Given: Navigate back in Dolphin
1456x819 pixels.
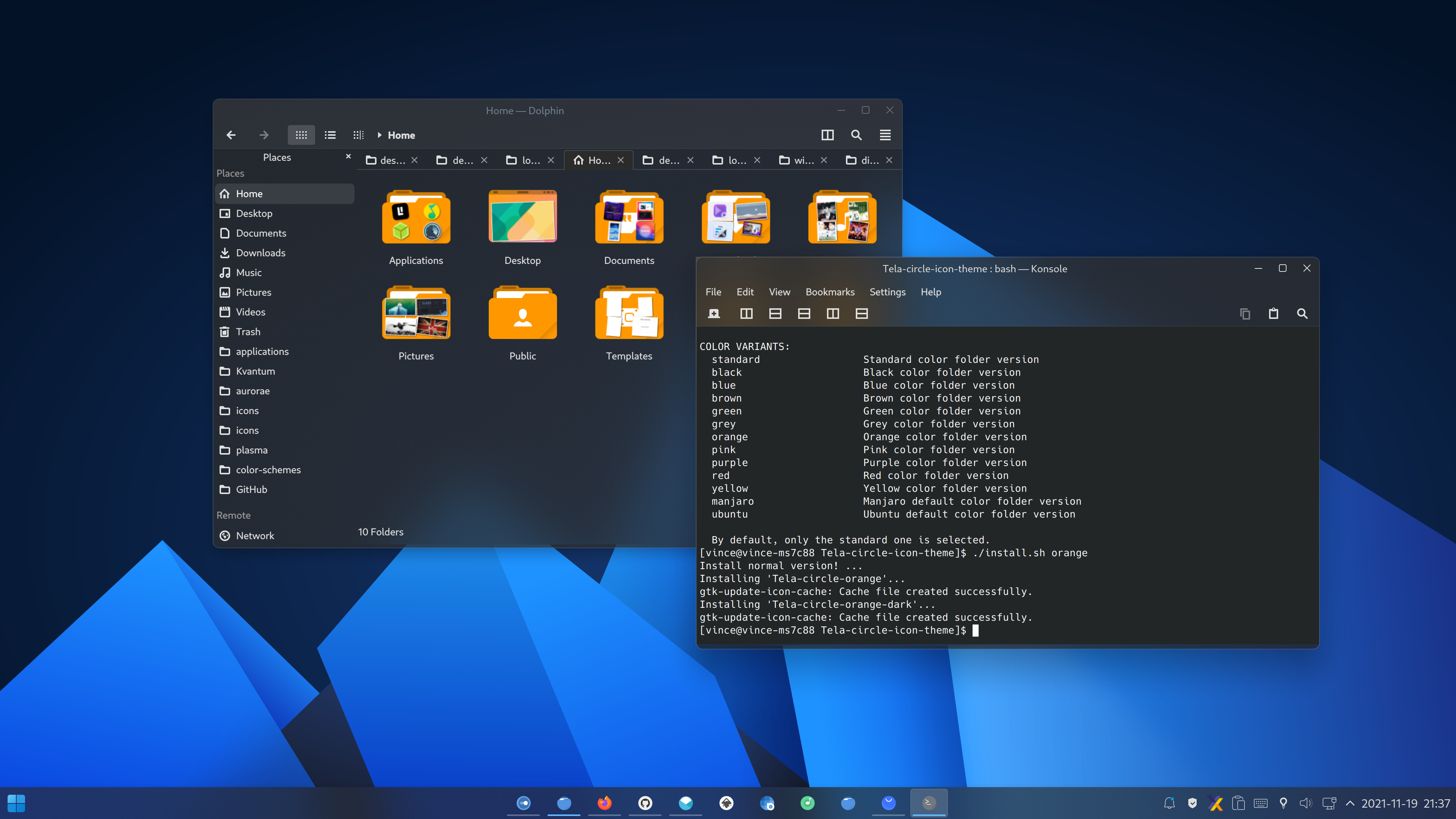Looking at the screenshot, I should point(231,135).
